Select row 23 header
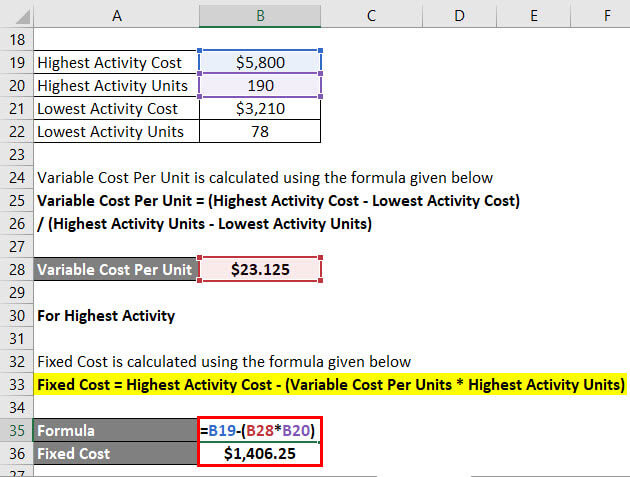Screen dimensions: 630x477 (x=17, y=154)
